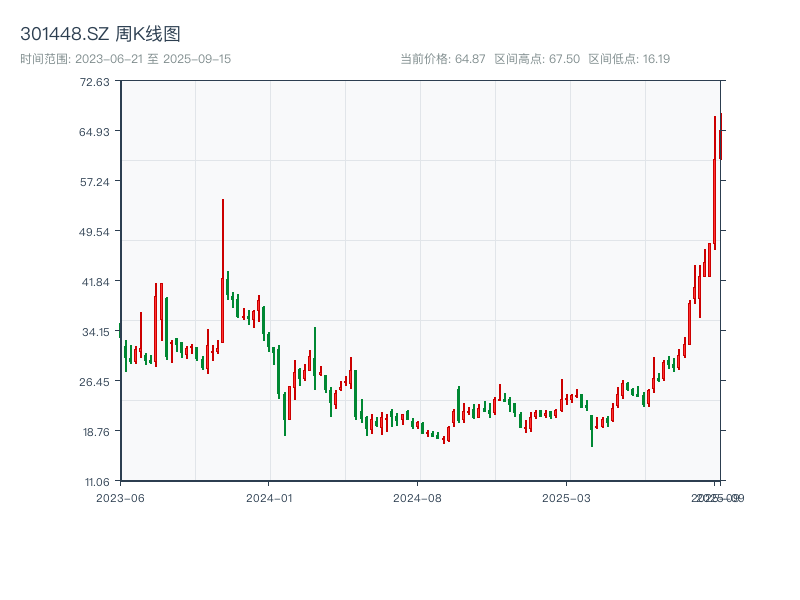Screen dimensions: 800x600
Task: Click the x-axis label 2025-03
Action: tap(566, 498)
